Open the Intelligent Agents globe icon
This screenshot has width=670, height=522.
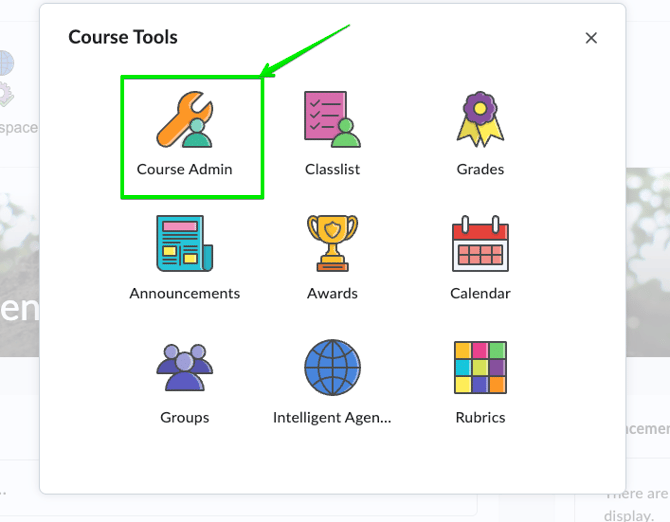click(332, 367)
